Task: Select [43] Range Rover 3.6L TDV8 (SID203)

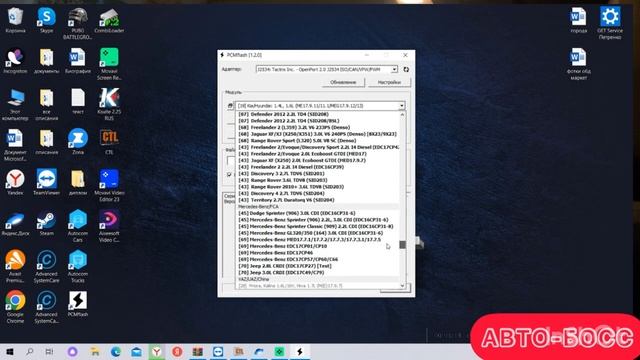Action: coord(282,180)
